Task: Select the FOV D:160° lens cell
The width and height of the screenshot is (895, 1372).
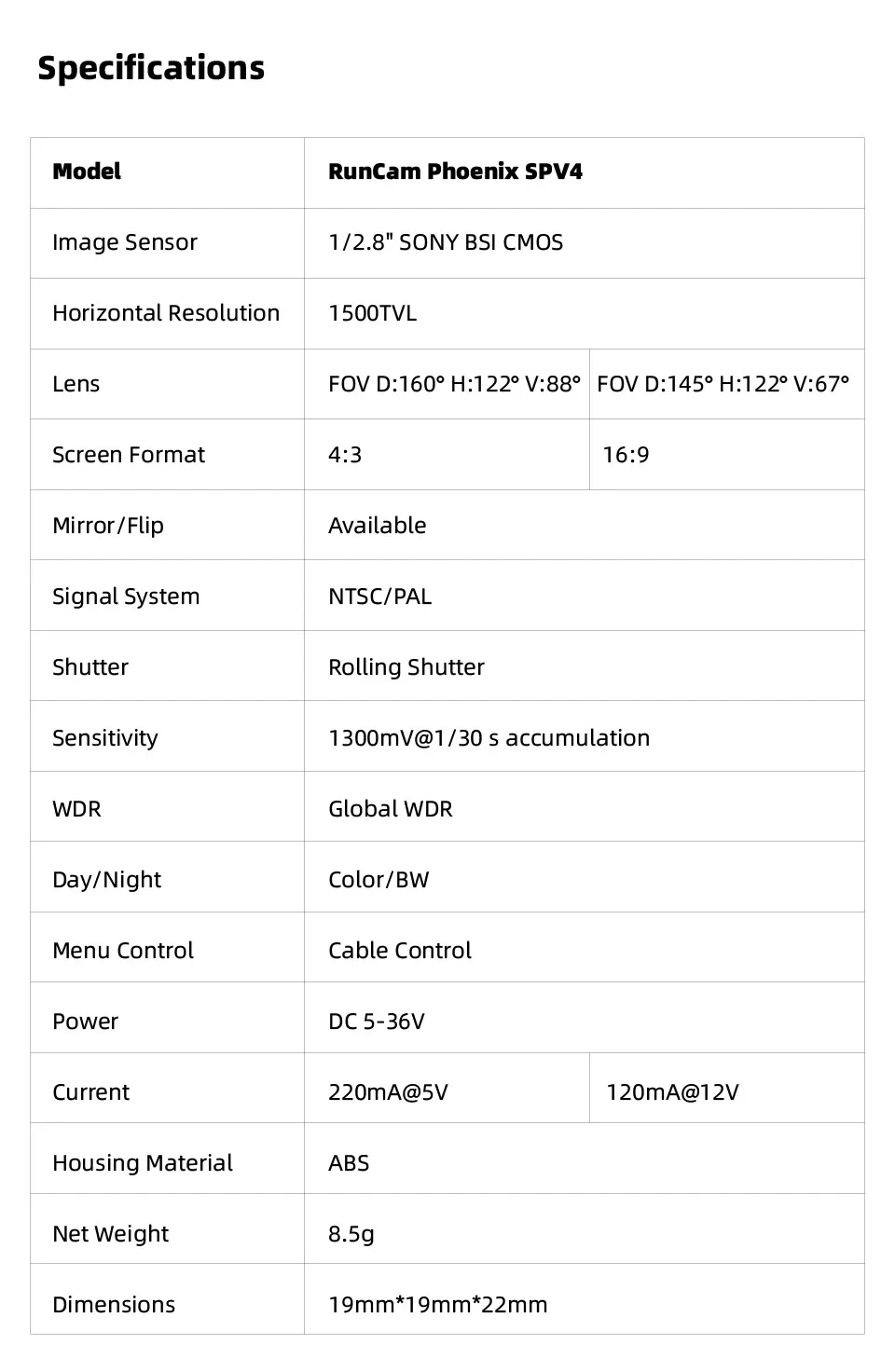Action: point(454,384)
